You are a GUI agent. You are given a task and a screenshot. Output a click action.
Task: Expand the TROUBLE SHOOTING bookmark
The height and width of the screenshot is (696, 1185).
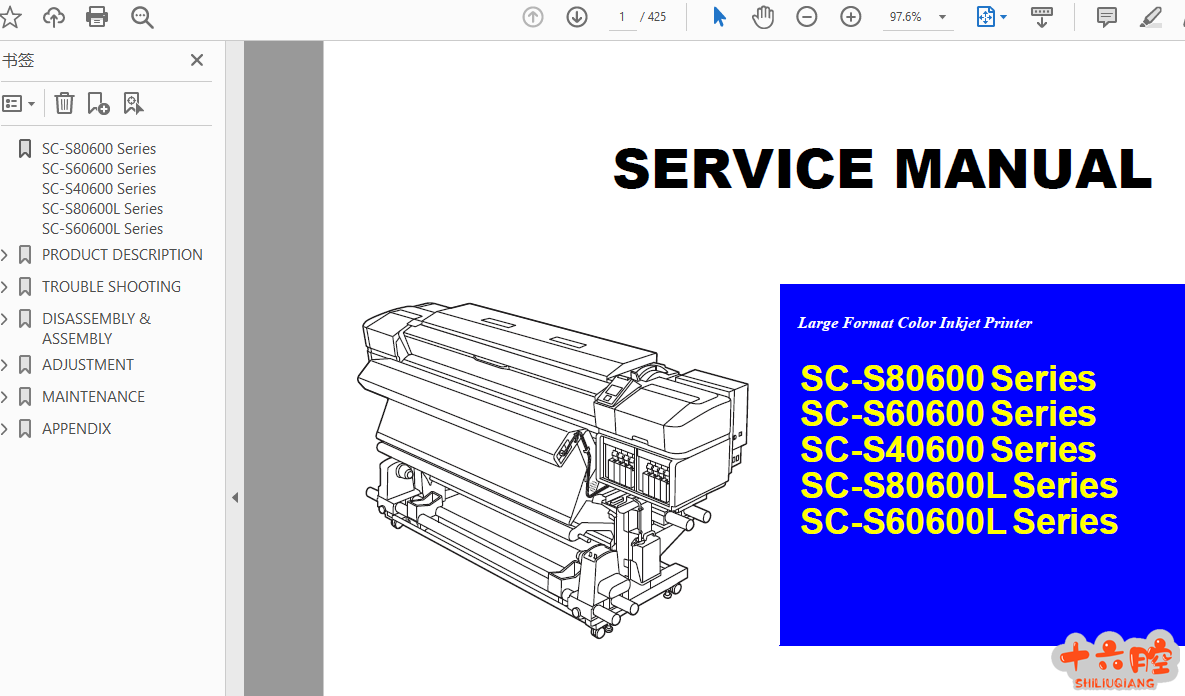tap(5, 287)
